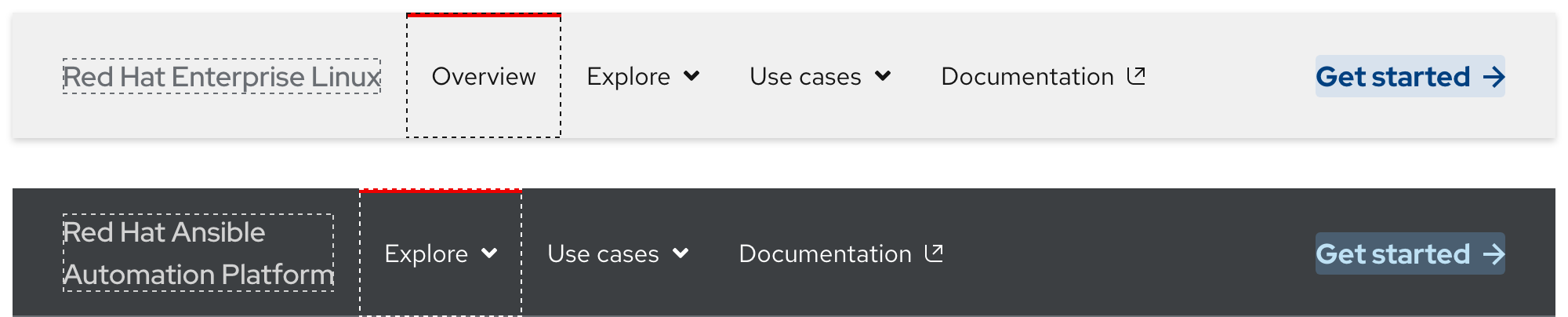The height and width of the screenshot is (317, 1568).
Task: Open Use cases menu in light bar
Action: (x=805, y=77)
